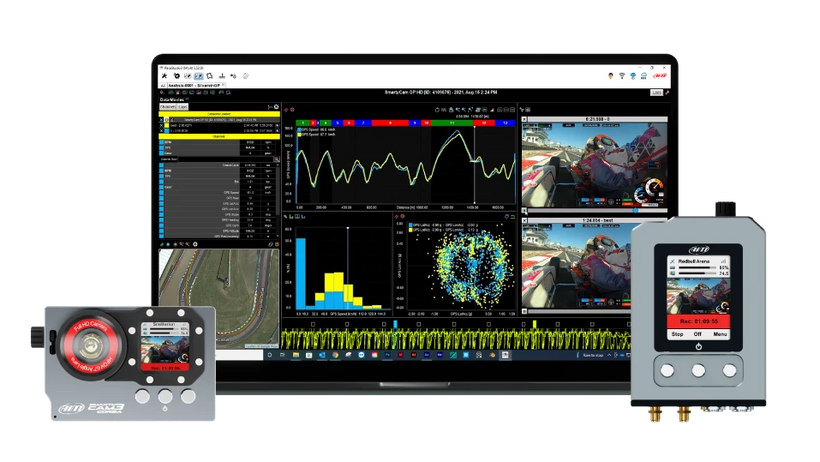This screenshot has height=462, width=820.
Task: Click the blue lap marker on bottom timeline
Action: [x=395, y=324]
